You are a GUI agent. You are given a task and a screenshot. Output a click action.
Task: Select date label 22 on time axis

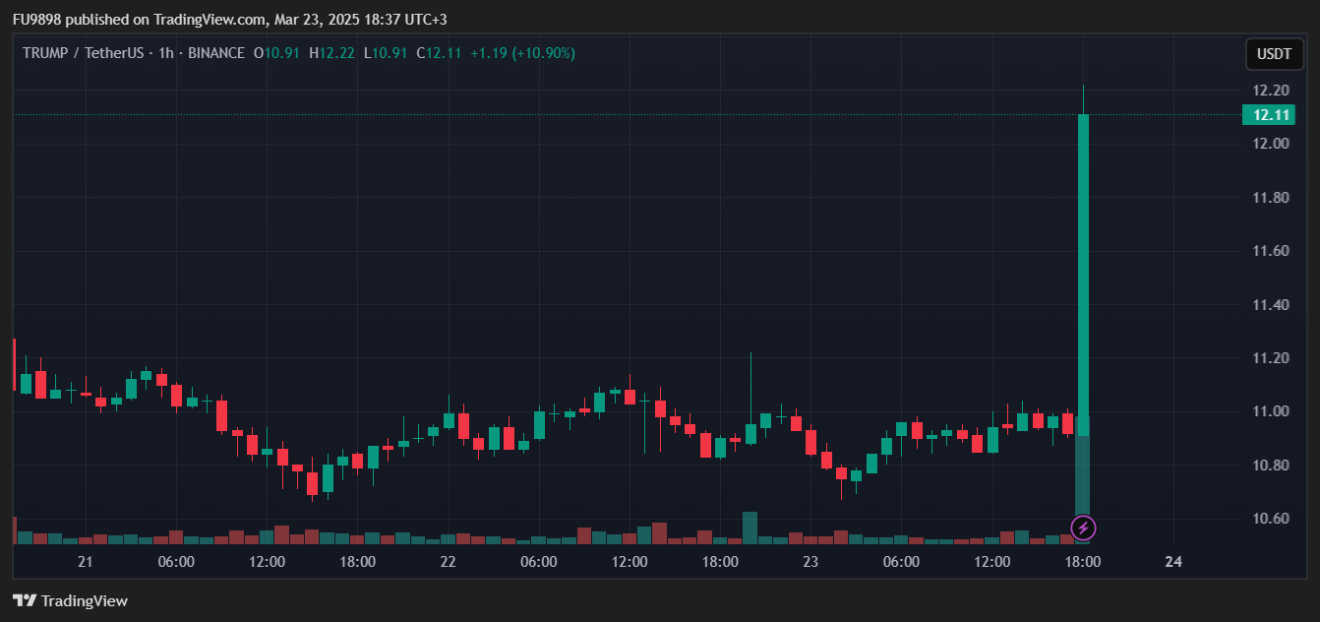[x=448, y=562]
